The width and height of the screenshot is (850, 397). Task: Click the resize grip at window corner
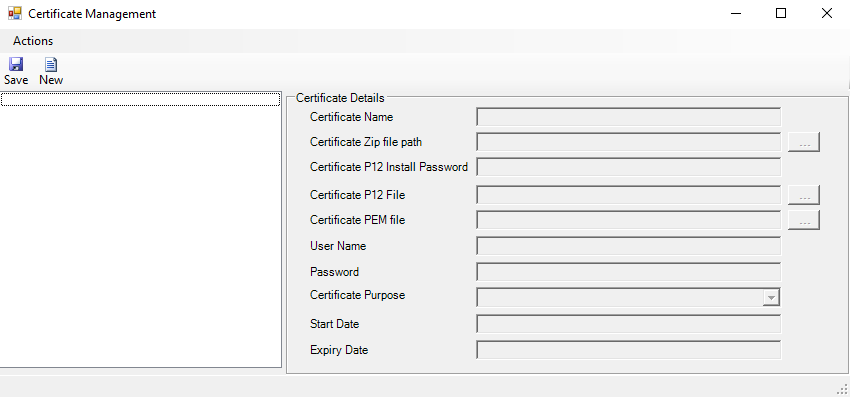pyautogui.click(x=842, y=388)
